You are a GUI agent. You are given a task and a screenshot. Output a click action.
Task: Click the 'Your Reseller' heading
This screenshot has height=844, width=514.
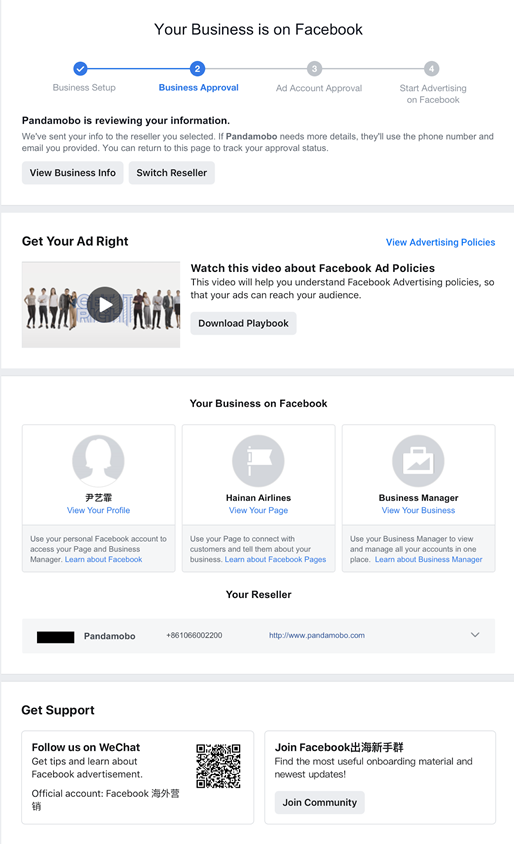[258, 595]
